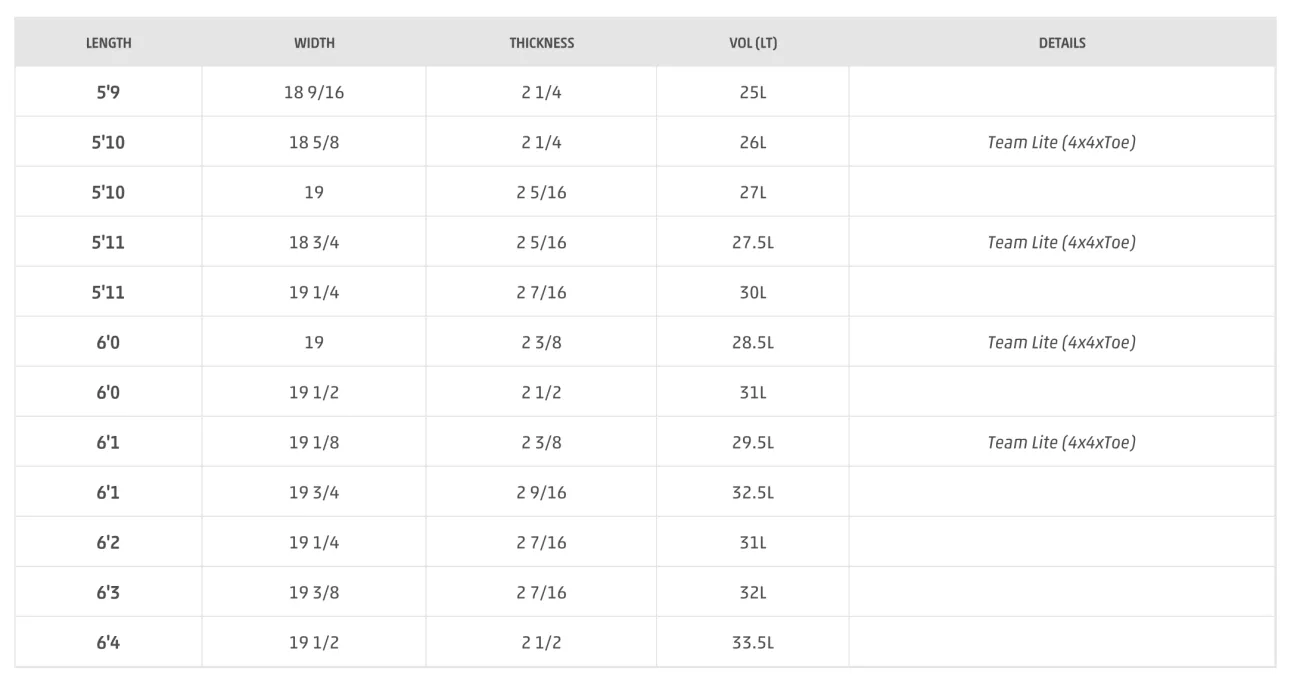The image size is (1300, 686).
Task: Click Team Lite detail in 28.5L row
Action: tap(1062, 342)
